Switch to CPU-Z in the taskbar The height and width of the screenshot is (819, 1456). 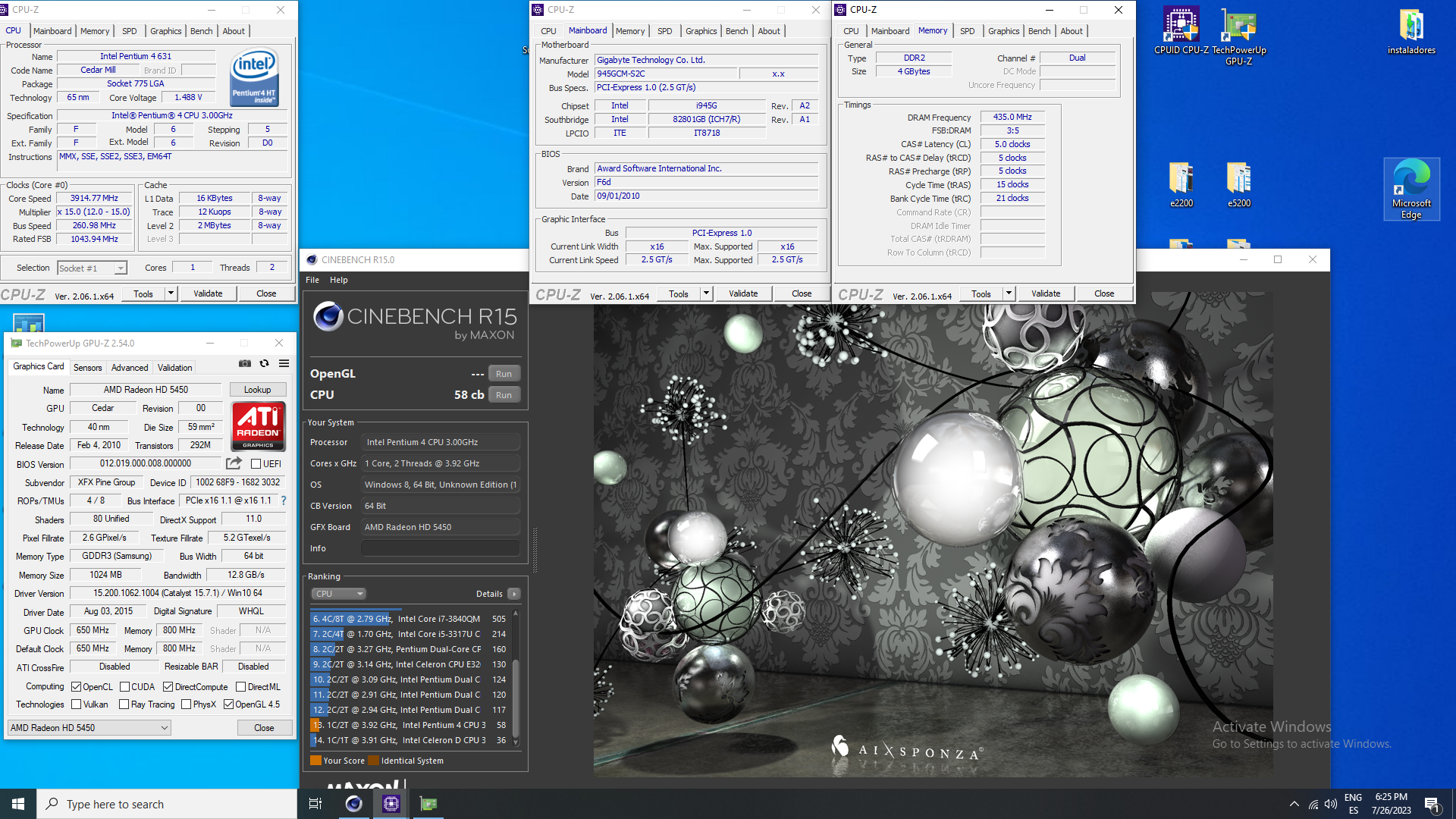click(391, 804)
